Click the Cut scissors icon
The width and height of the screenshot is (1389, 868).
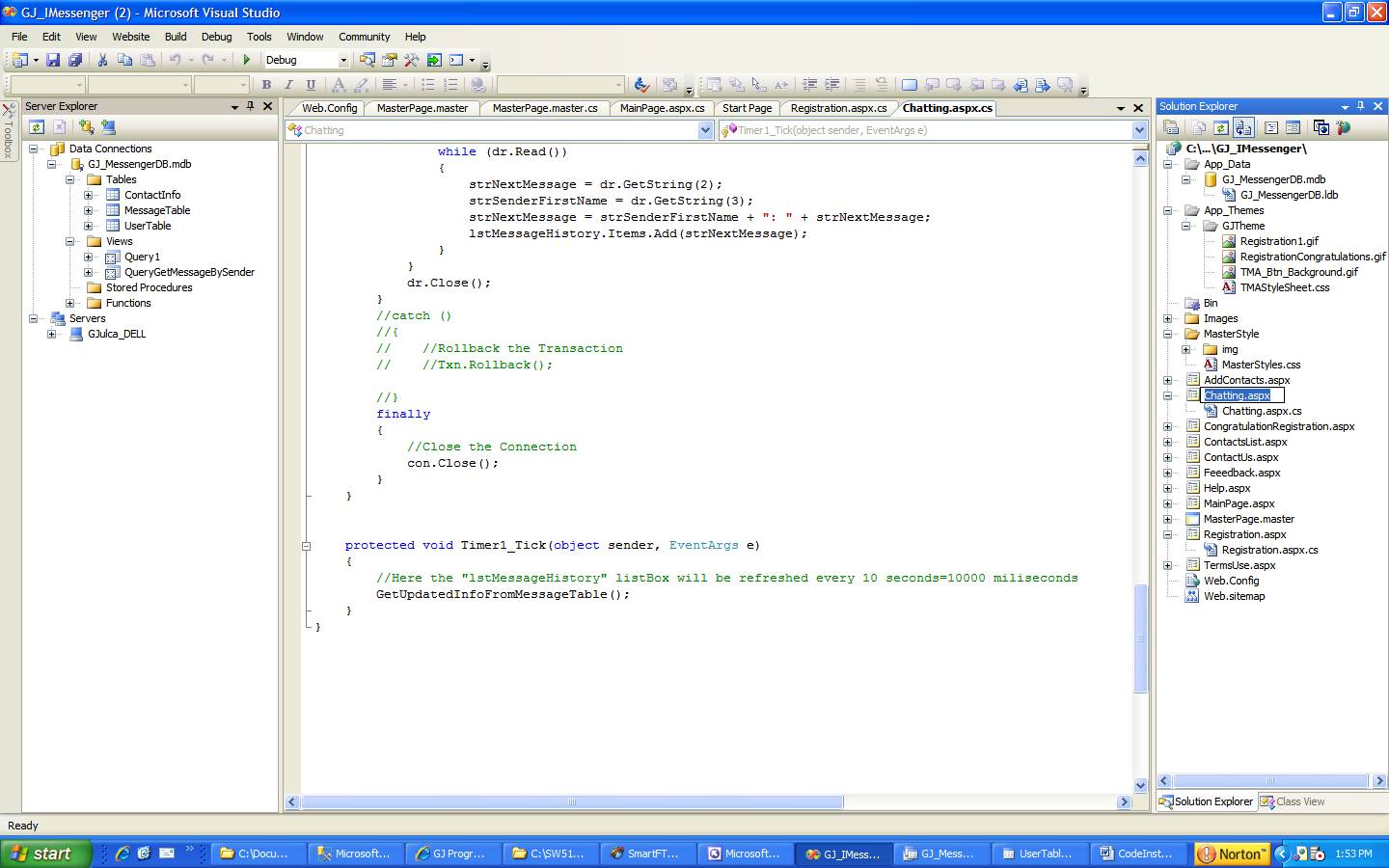(102, 60)
